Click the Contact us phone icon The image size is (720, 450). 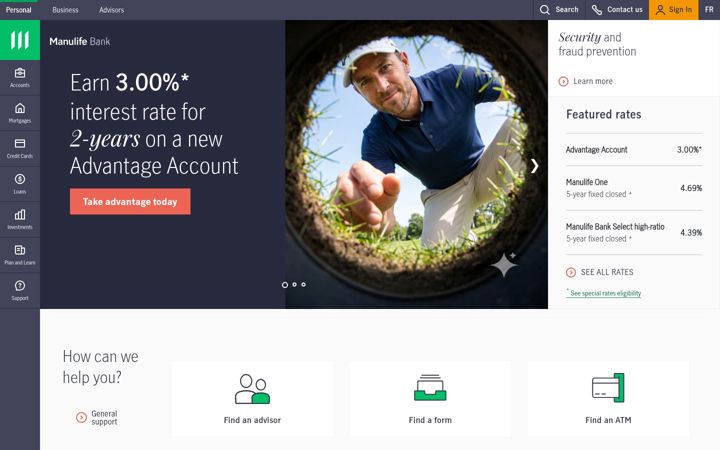coord(596,10)
